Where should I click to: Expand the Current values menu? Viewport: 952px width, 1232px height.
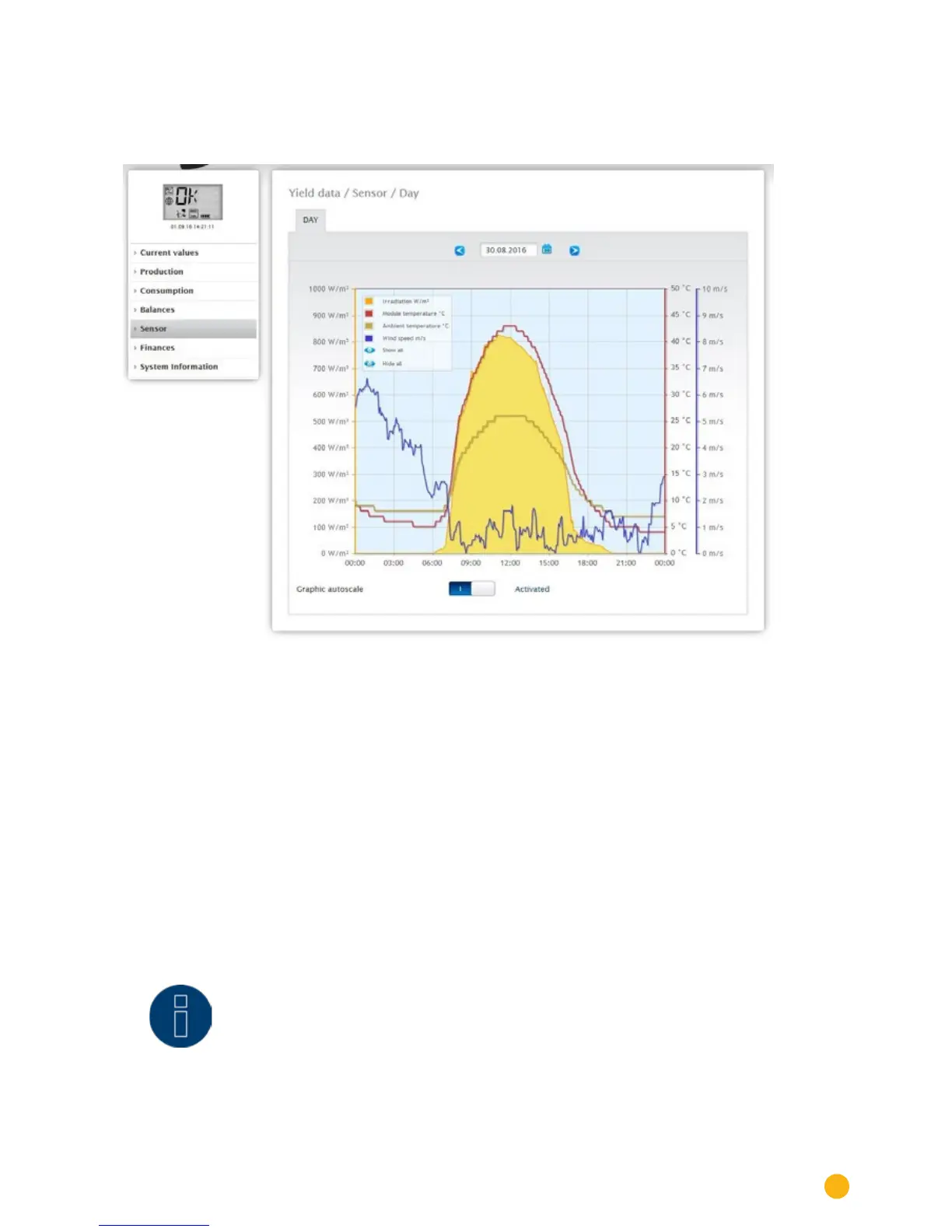[x=194, y=253]
